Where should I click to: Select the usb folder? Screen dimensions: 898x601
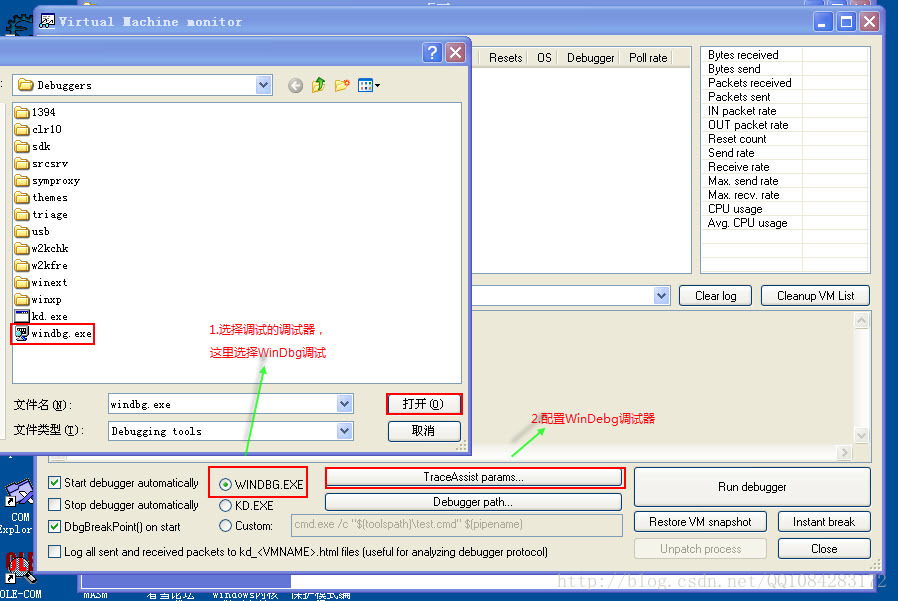(x=32, y=231)
